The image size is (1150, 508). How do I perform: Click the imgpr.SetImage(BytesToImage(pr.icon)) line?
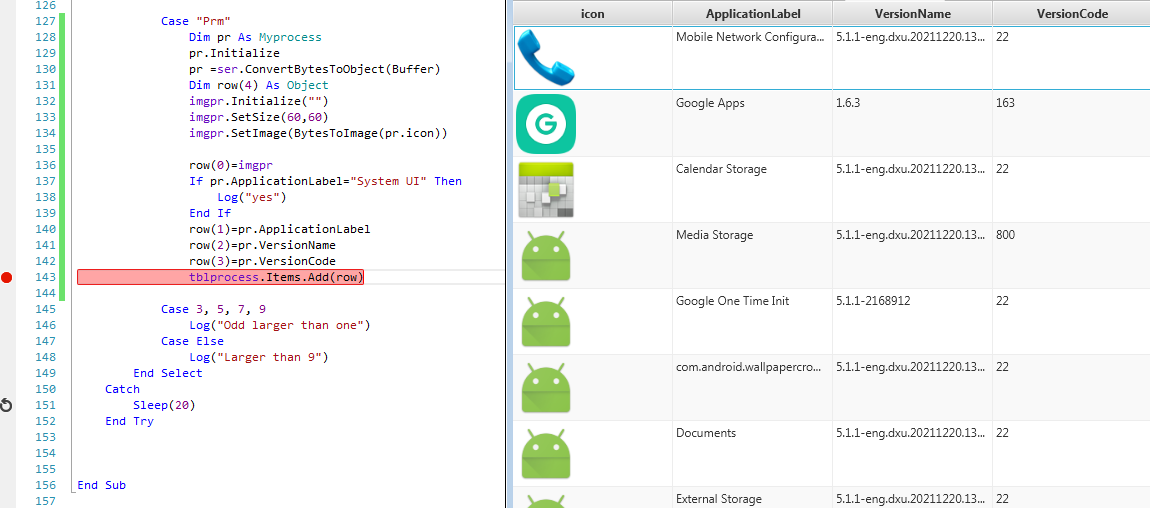click(318, 133)
